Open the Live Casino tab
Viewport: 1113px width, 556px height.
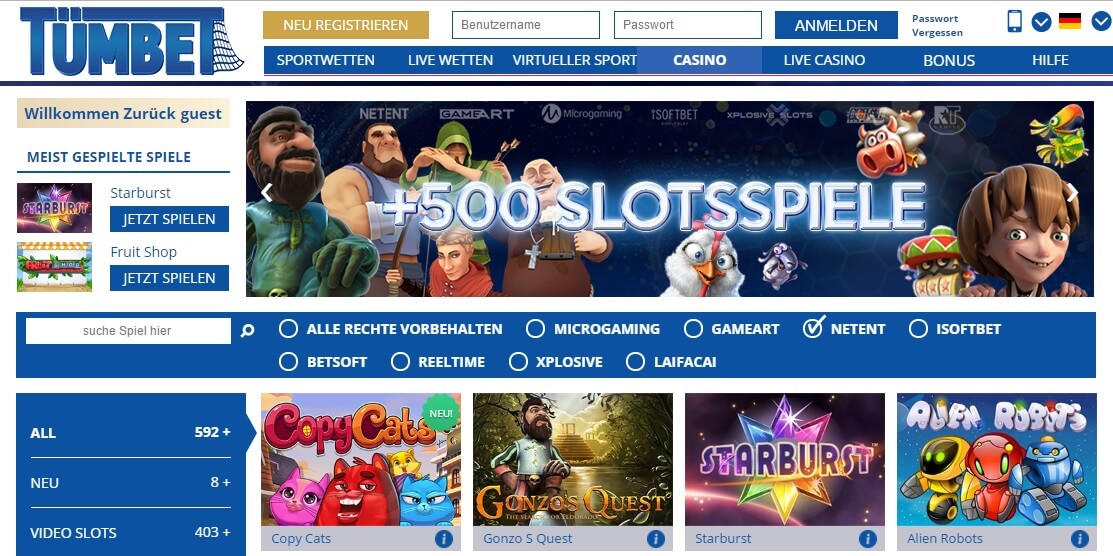click(x=824, y=60)
